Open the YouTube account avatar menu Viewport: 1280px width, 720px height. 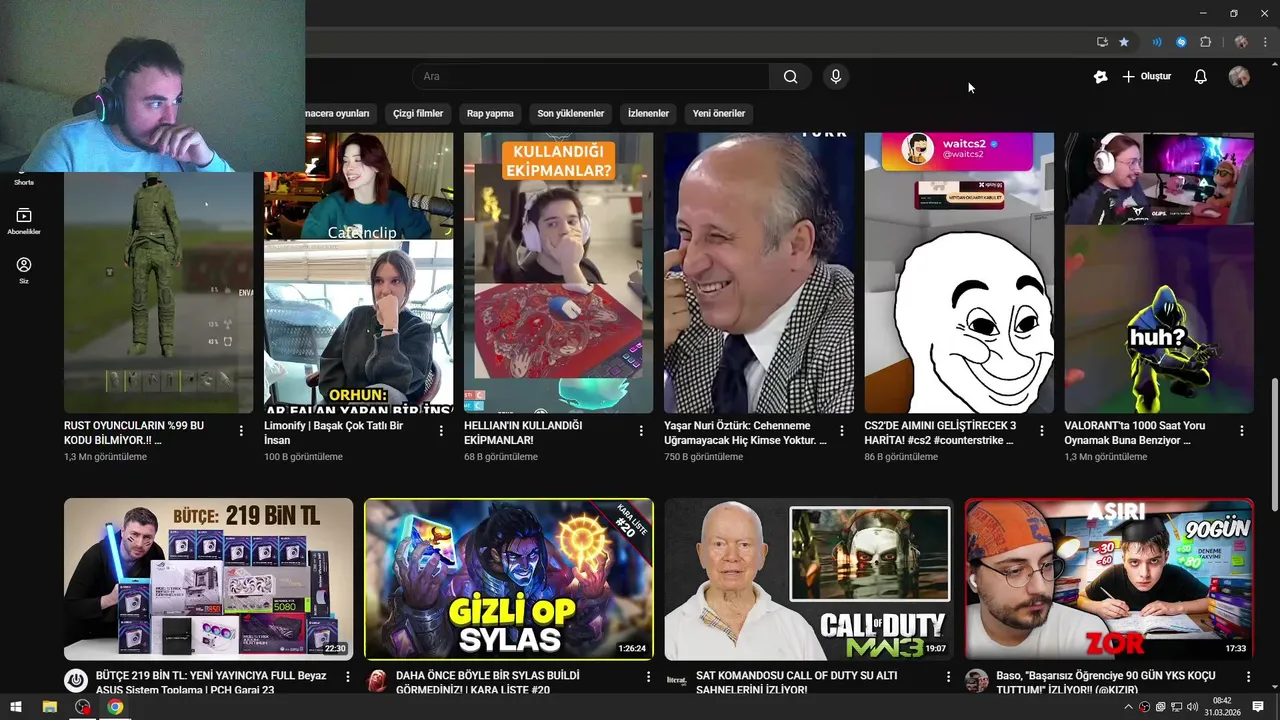pos(1239,77)
